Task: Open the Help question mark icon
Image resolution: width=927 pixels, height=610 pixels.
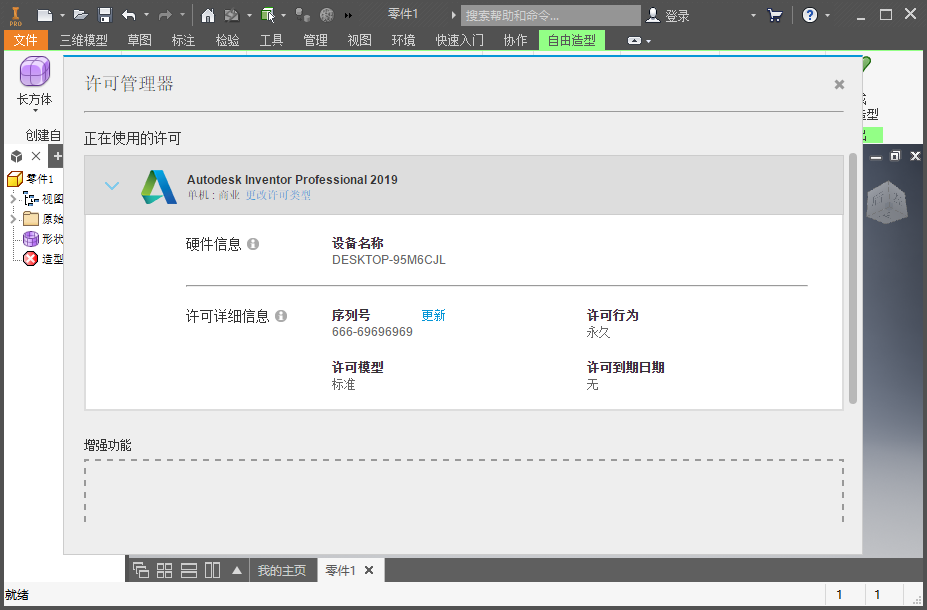Action: click(x=810, y=15)
